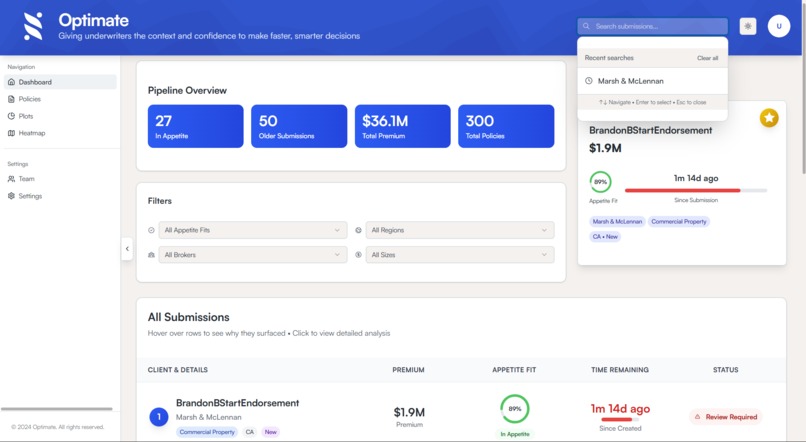Click the sidebar horizontal scrollbar
The image size is (806, 442).
pyautogui.click(x=57, y=409)
